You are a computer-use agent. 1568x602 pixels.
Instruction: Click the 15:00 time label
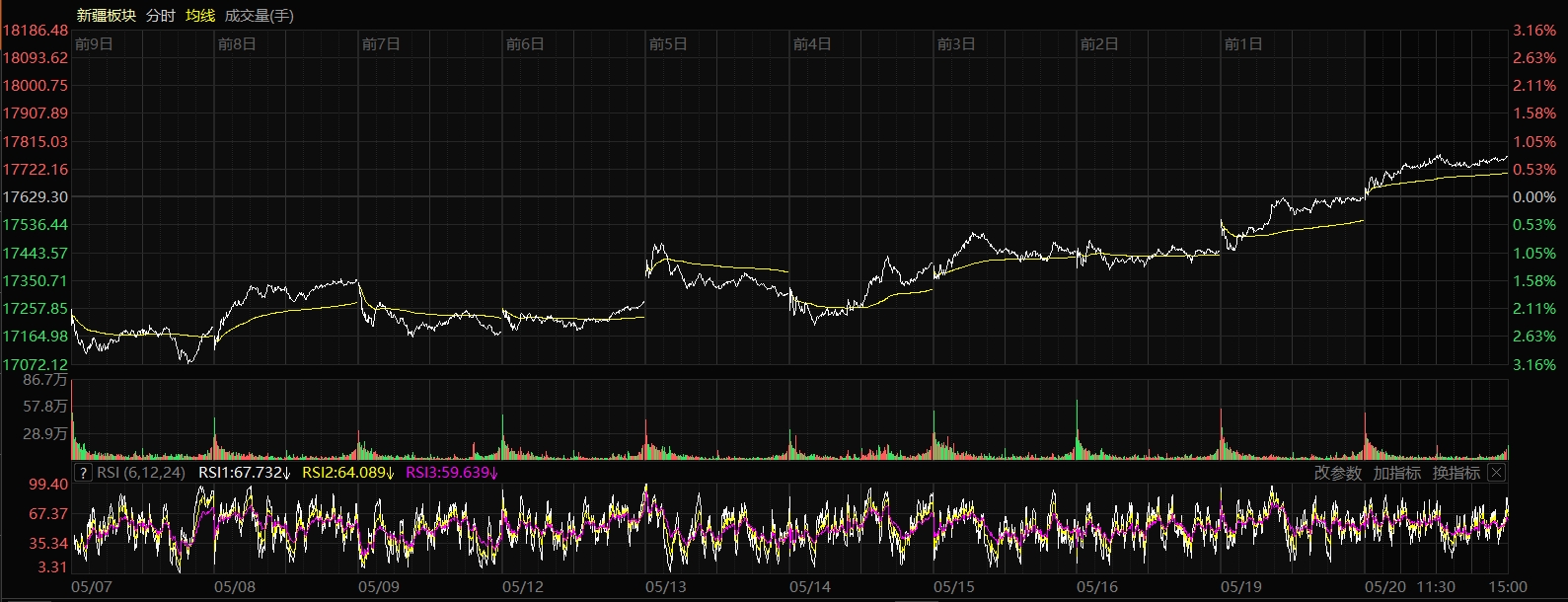tap(1508, 587)
